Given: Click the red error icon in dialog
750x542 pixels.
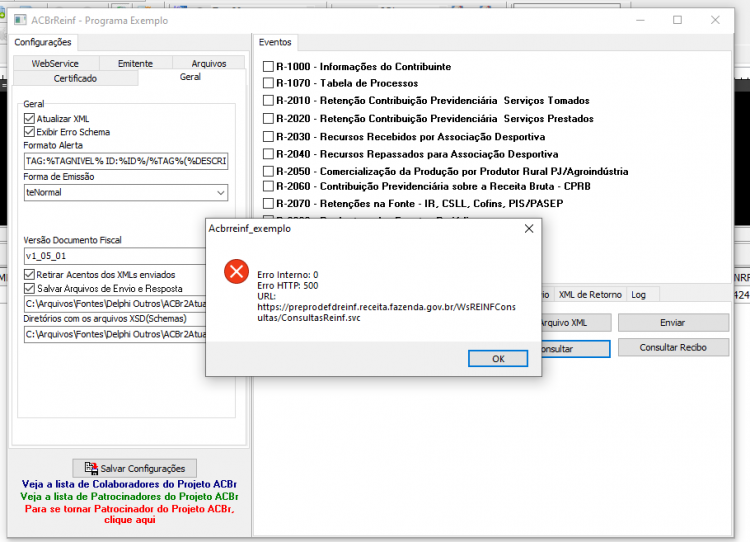Looking at the screenshot, I should pyautogui.click(x=236, y=272).
